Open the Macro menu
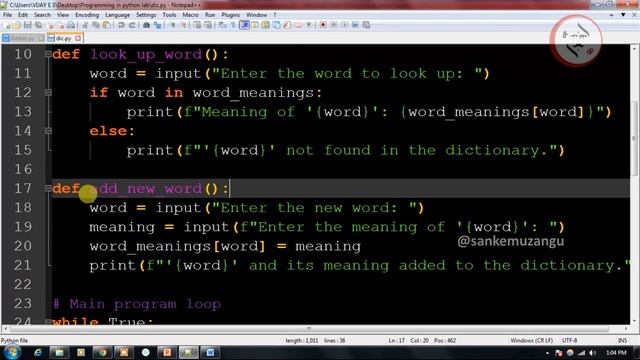Screen dimensions: 640x360 click(190, 15)
